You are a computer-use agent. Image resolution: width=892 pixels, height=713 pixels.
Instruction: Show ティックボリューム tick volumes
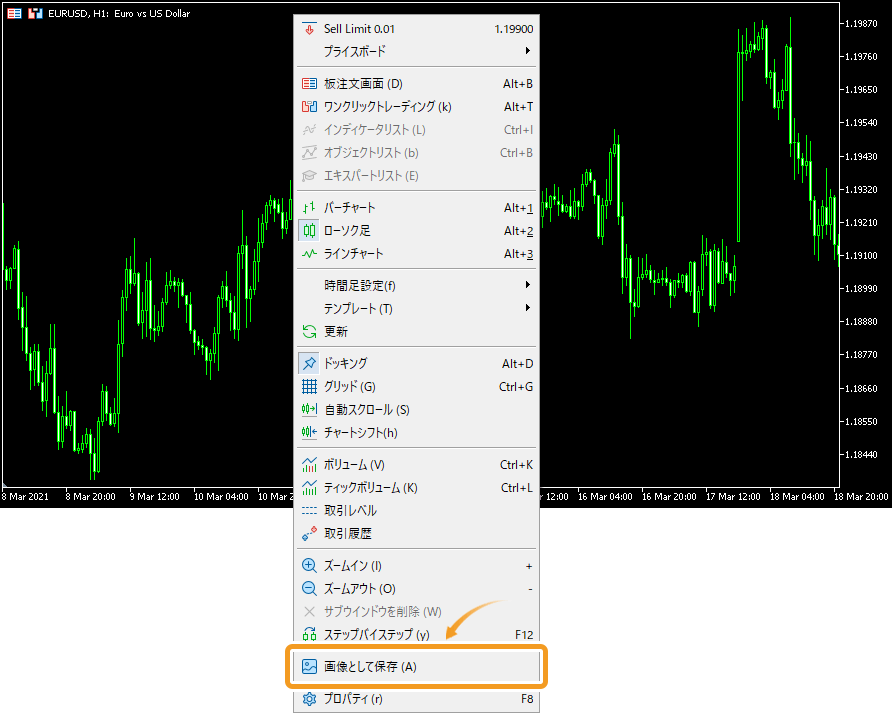pos(416,488)
